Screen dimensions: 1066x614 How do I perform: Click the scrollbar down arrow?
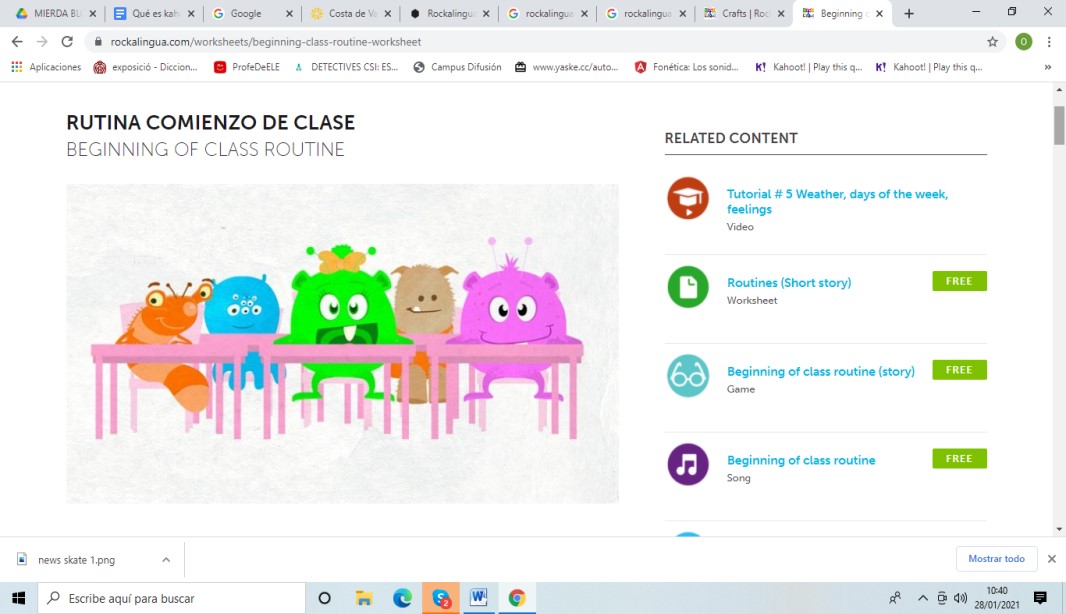tap(1059, 529)
